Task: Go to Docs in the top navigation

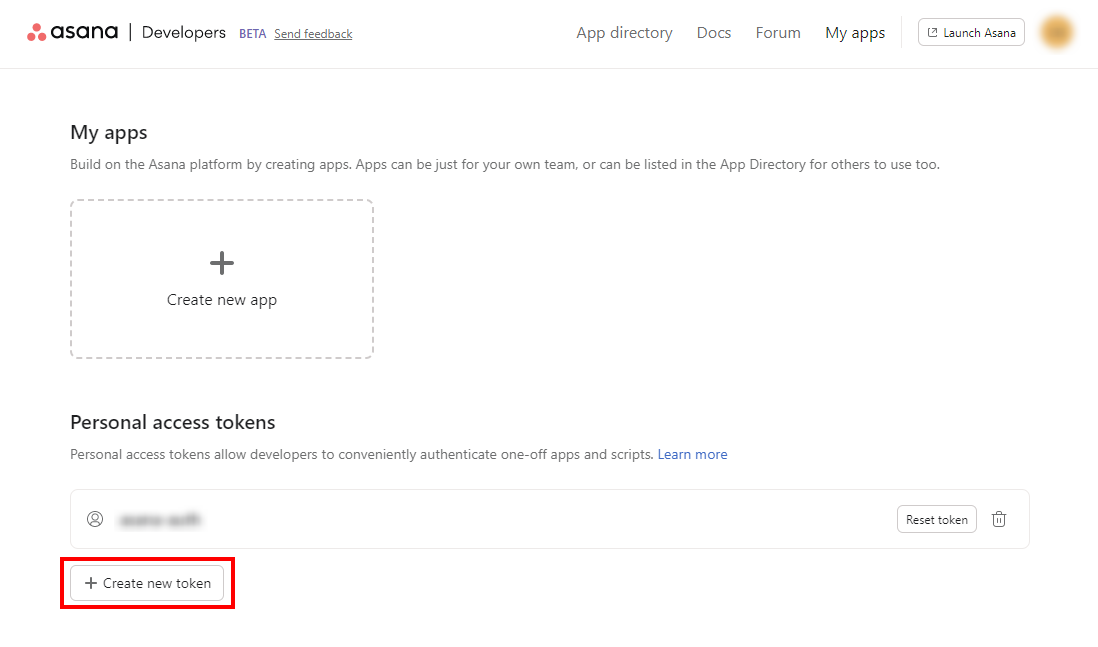Action: [x=714, y=33]
